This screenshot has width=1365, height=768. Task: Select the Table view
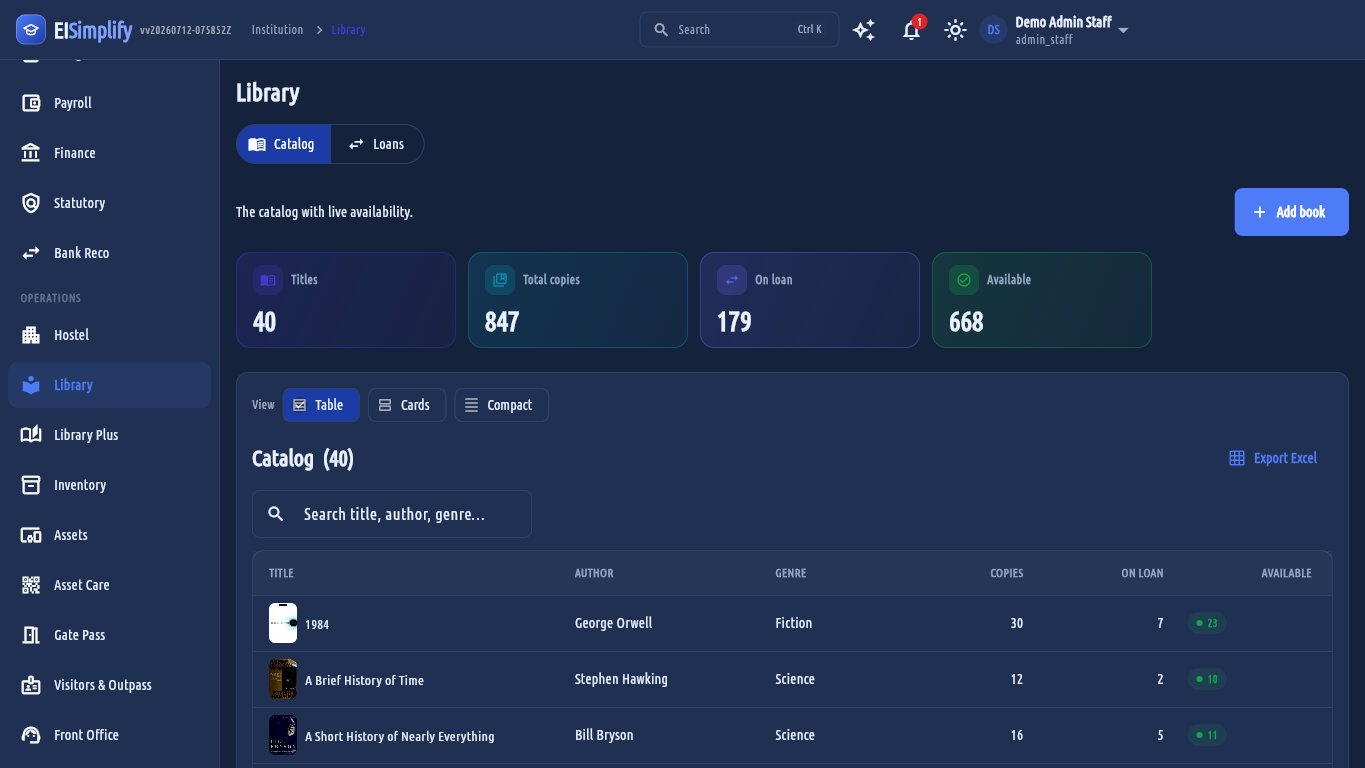click(321, 405)
